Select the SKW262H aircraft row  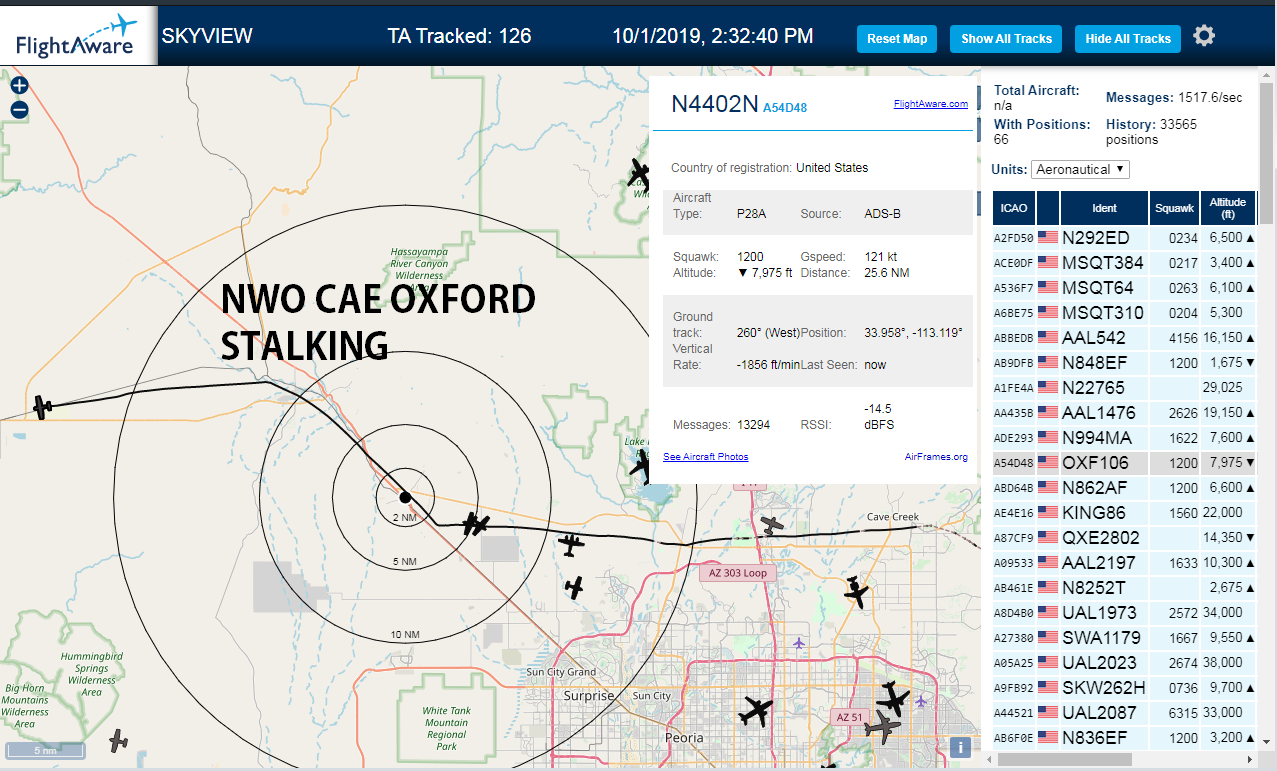[1124, 688]
